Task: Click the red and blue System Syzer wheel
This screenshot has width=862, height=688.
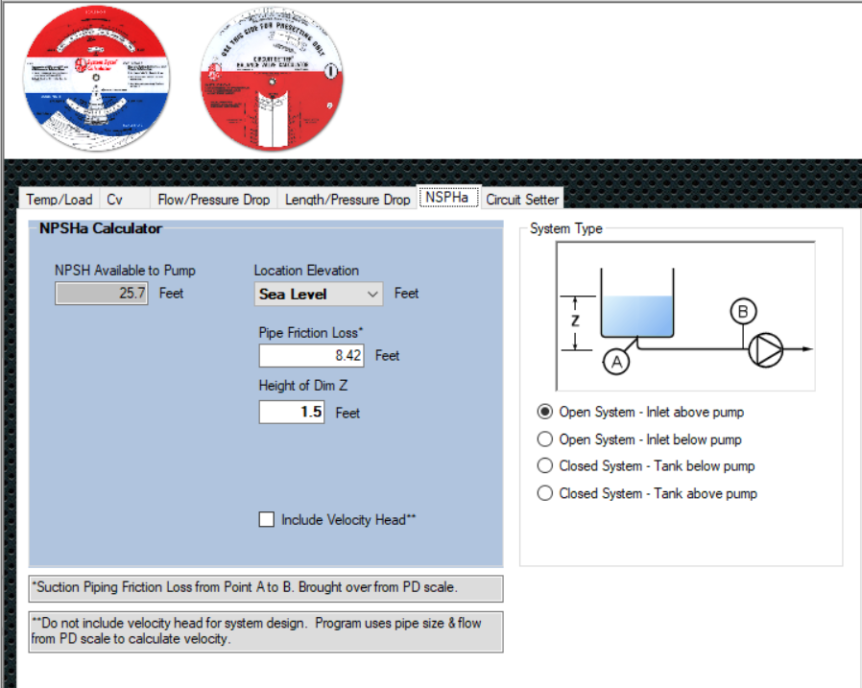Action: (x=95, y=77)
